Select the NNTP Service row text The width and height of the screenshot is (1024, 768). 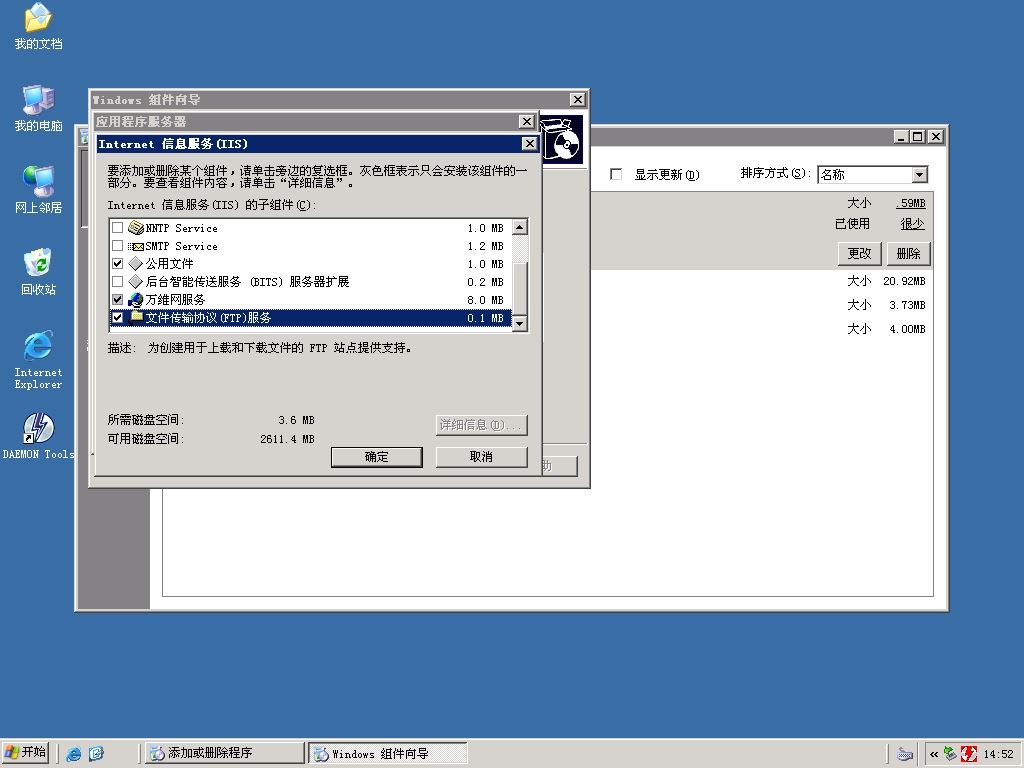(182, 228)
